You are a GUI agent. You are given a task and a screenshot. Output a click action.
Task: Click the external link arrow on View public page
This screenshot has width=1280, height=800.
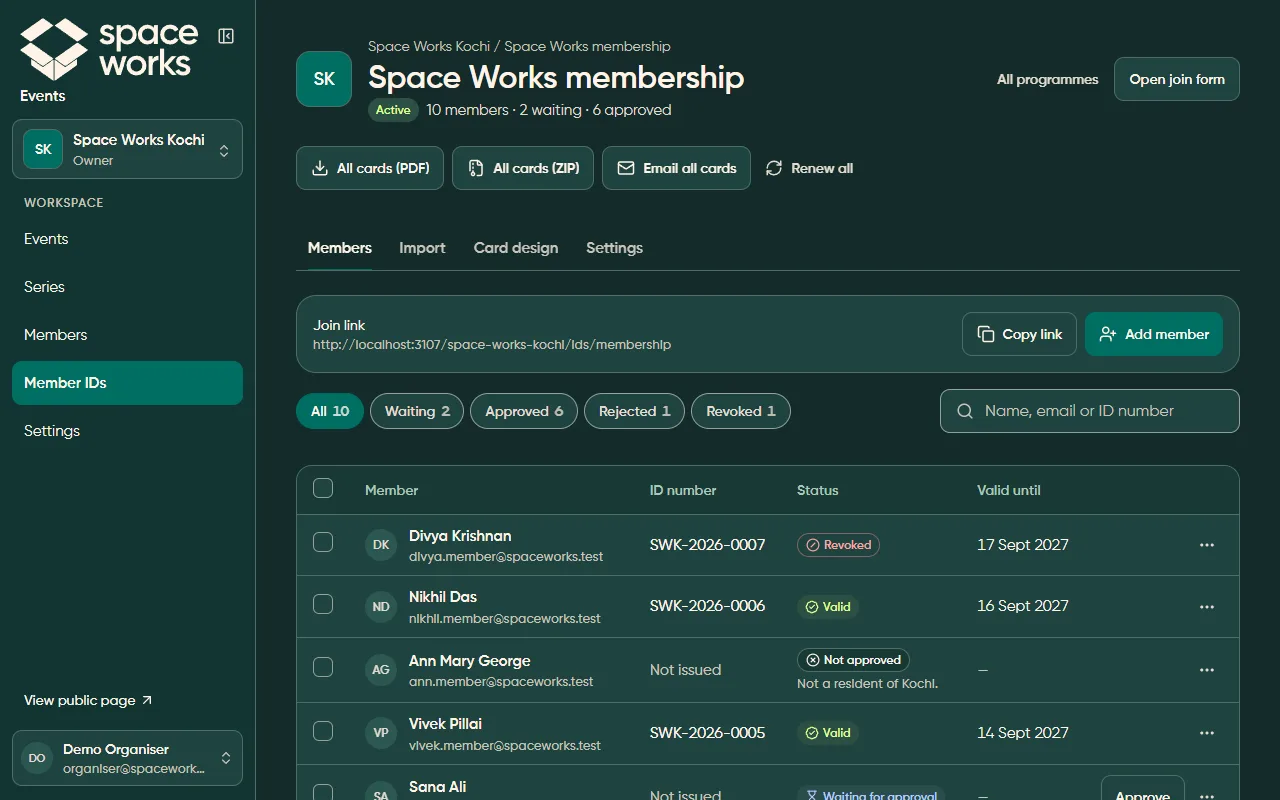(147, 700)
